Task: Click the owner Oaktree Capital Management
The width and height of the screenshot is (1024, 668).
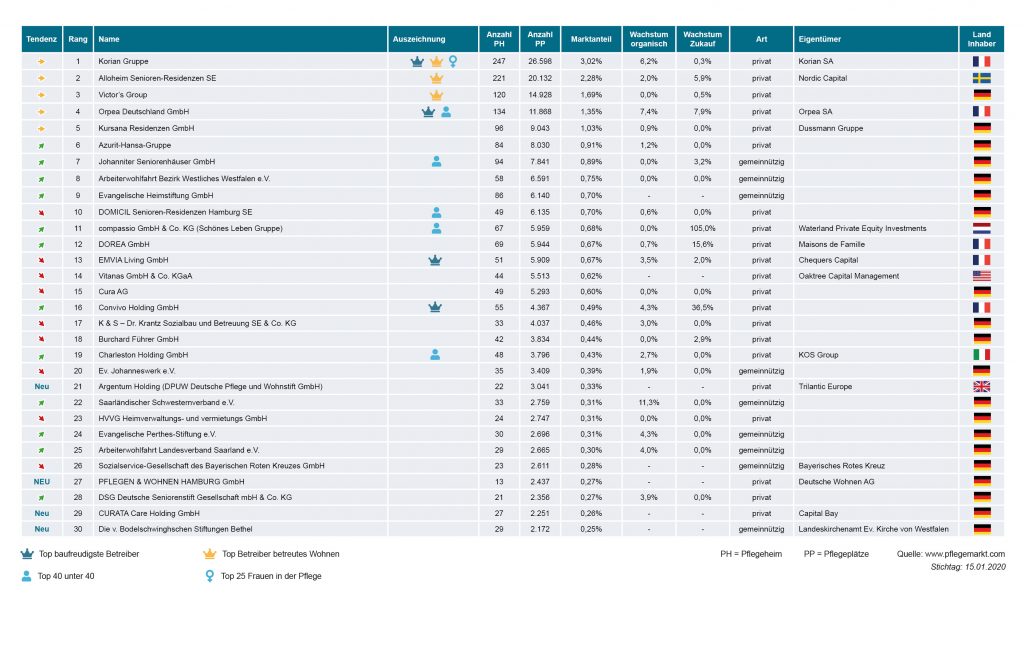Action: click(848, 276)
